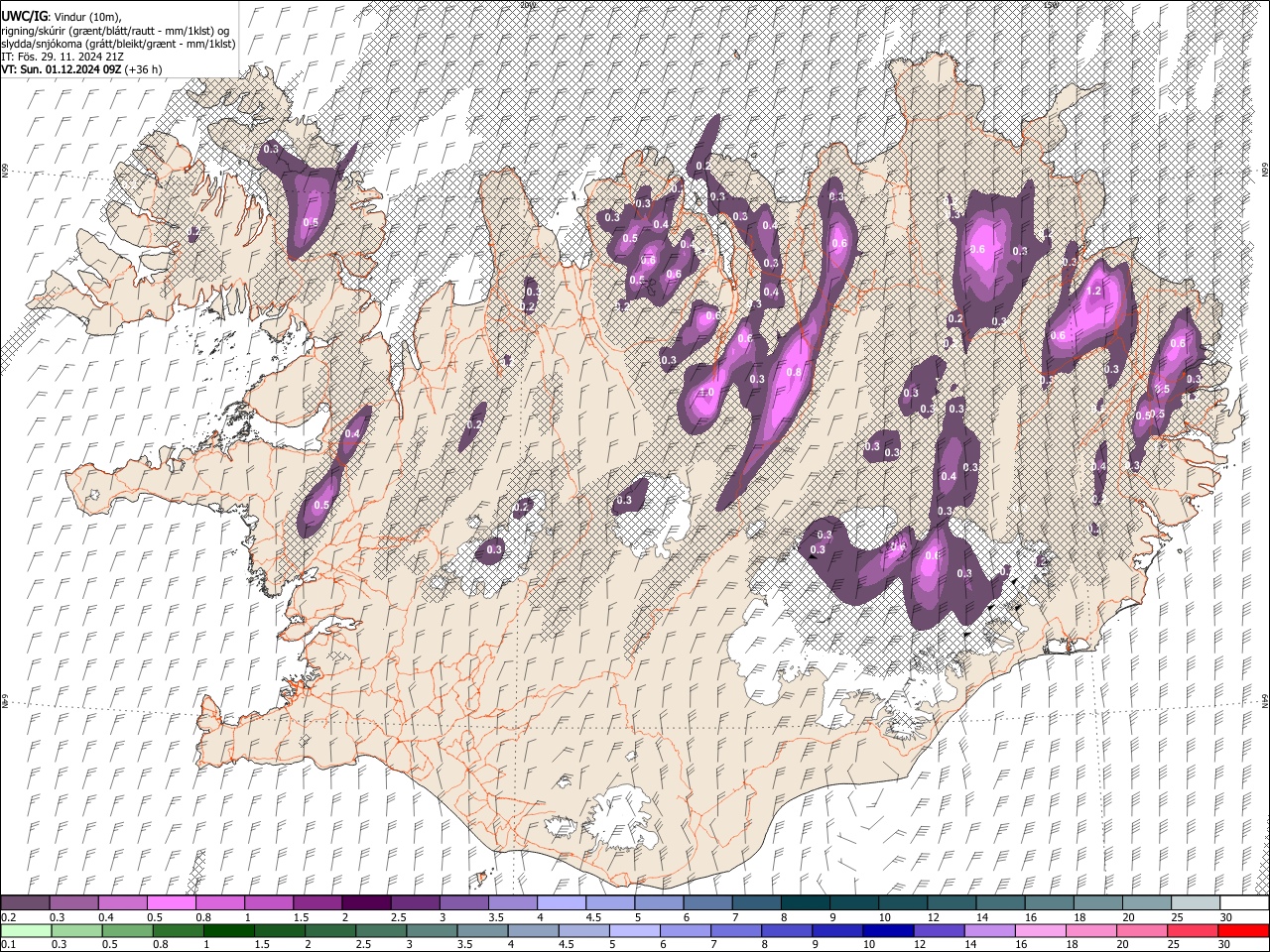The width and height of the screenshot is (1270, 952).
Task: Select palest green lower swatch at 0.1
Action: click(x=25, y=930)
